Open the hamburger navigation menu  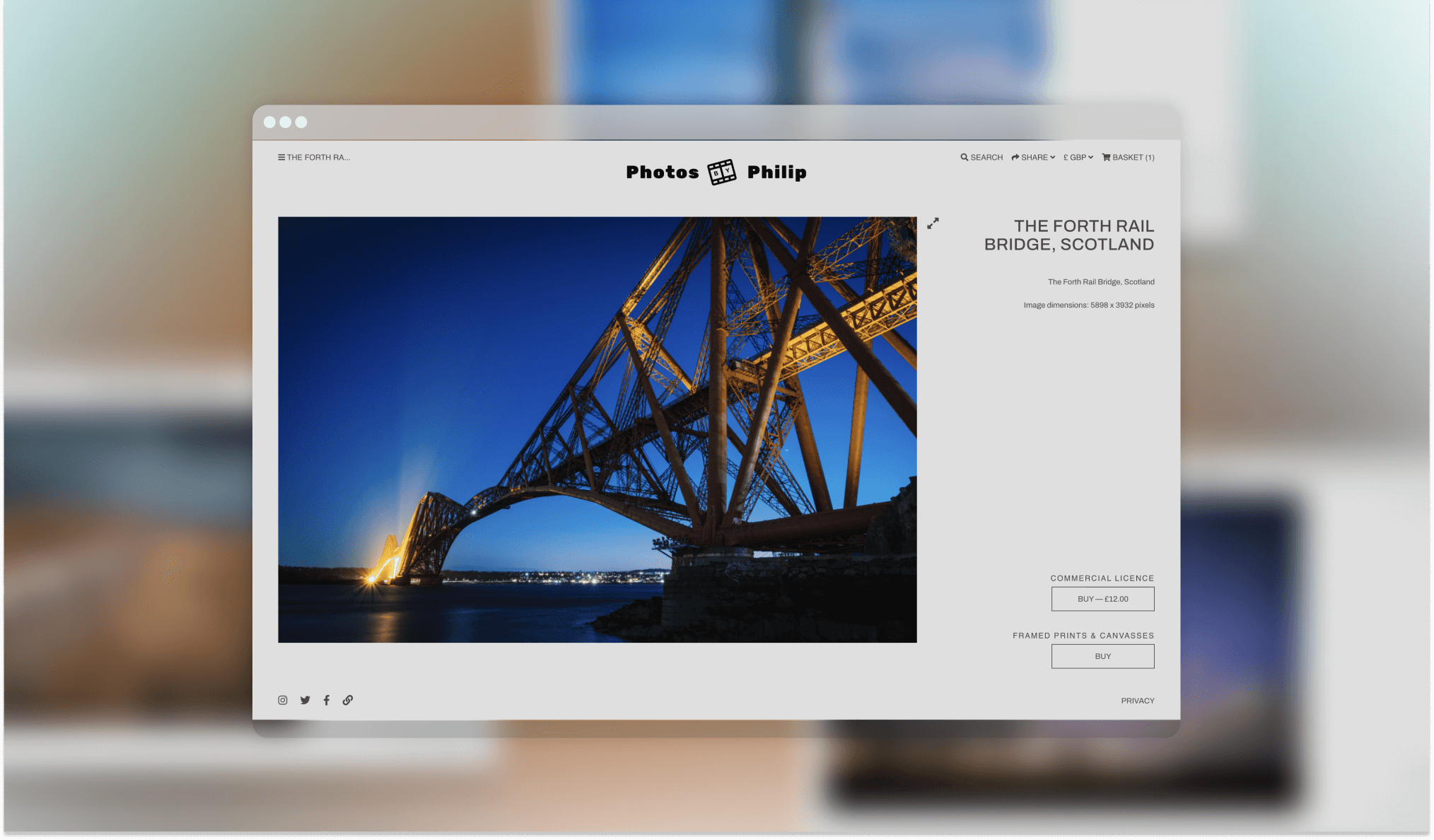[280, 157]
